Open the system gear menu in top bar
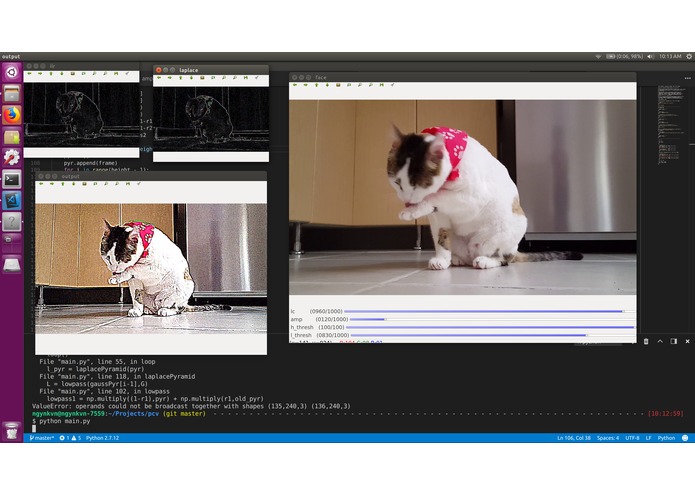This screenshot has height=494, width=695. [x=689, y=57]
